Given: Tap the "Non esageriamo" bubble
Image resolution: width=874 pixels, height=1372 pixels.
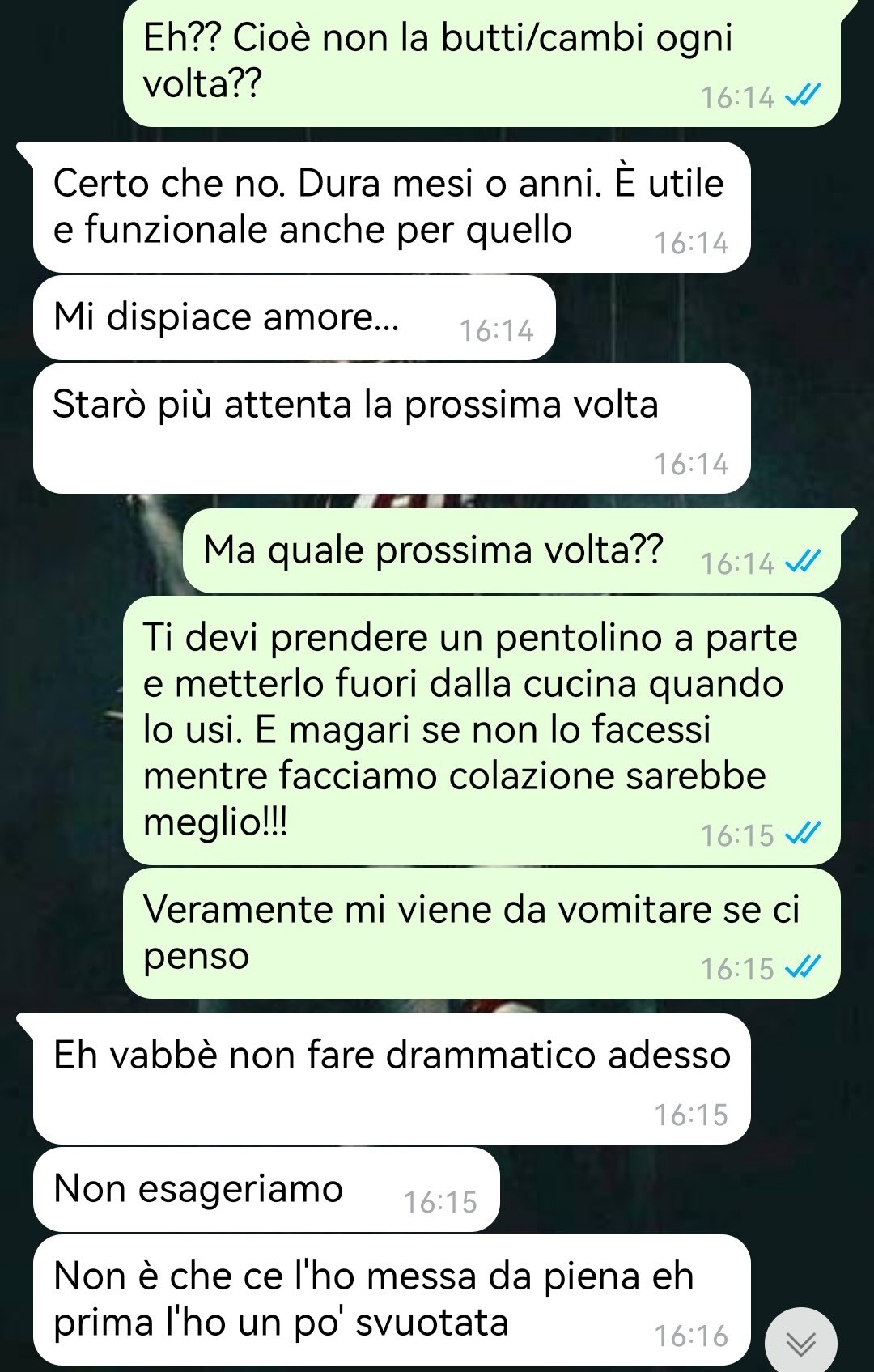Looking at the screenshot, I should 266,1190.
